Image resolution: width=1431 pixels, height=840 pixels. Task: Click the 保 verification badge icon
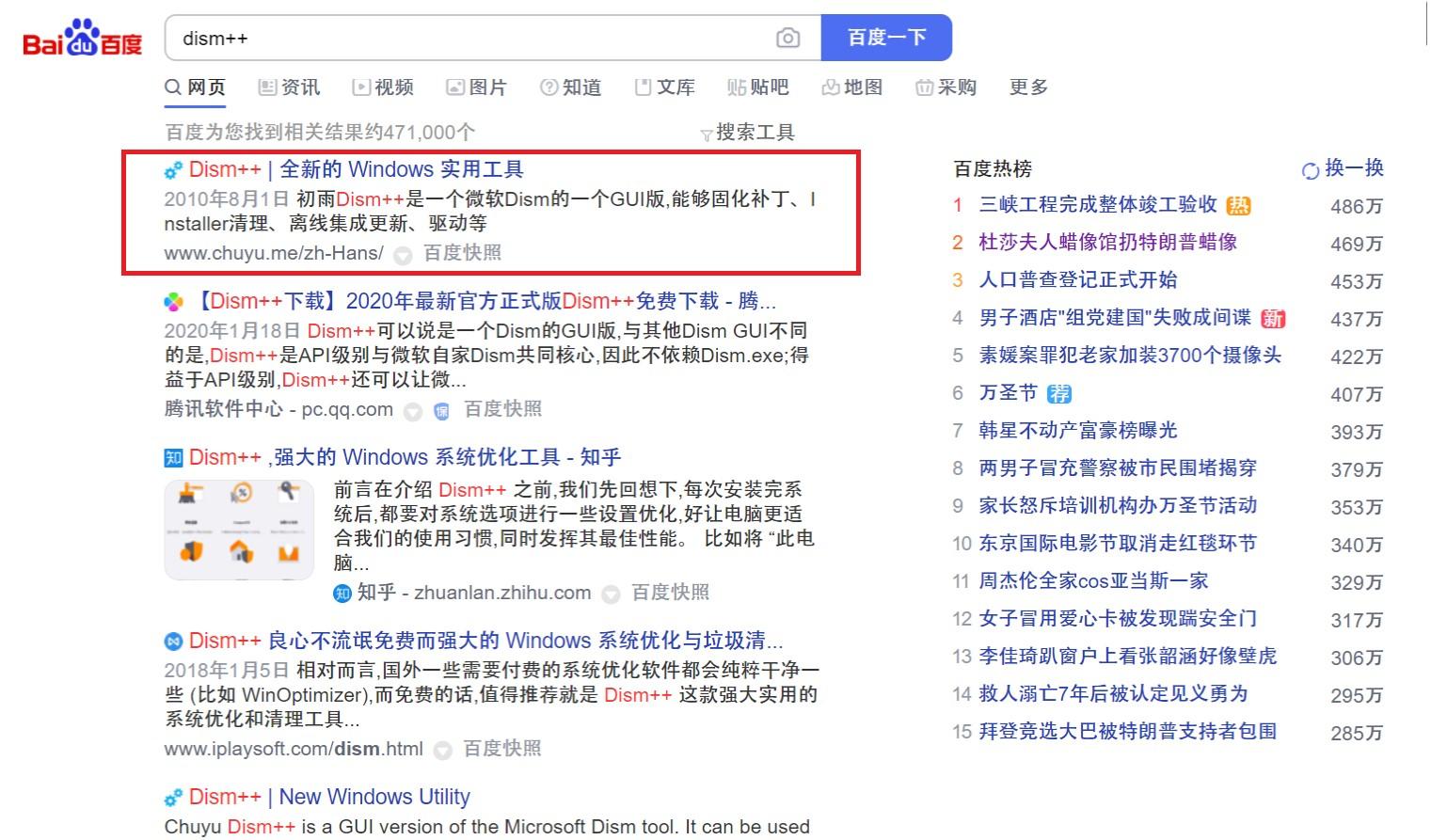click(442, 411)
